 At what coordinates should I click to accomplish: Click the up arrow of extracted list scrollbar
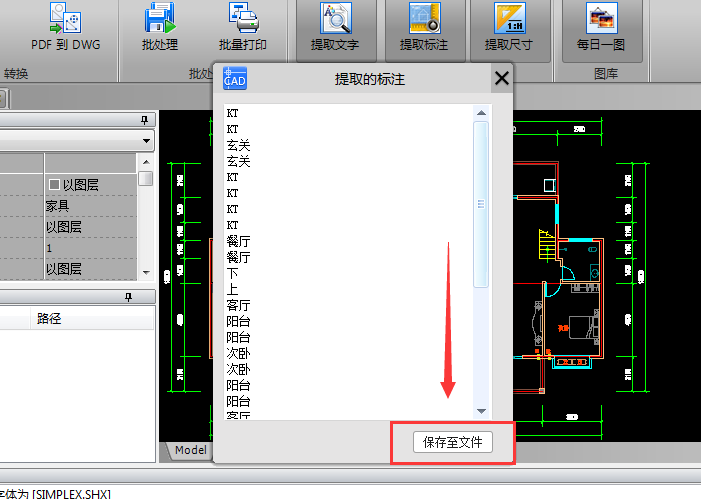coord(481,113)
